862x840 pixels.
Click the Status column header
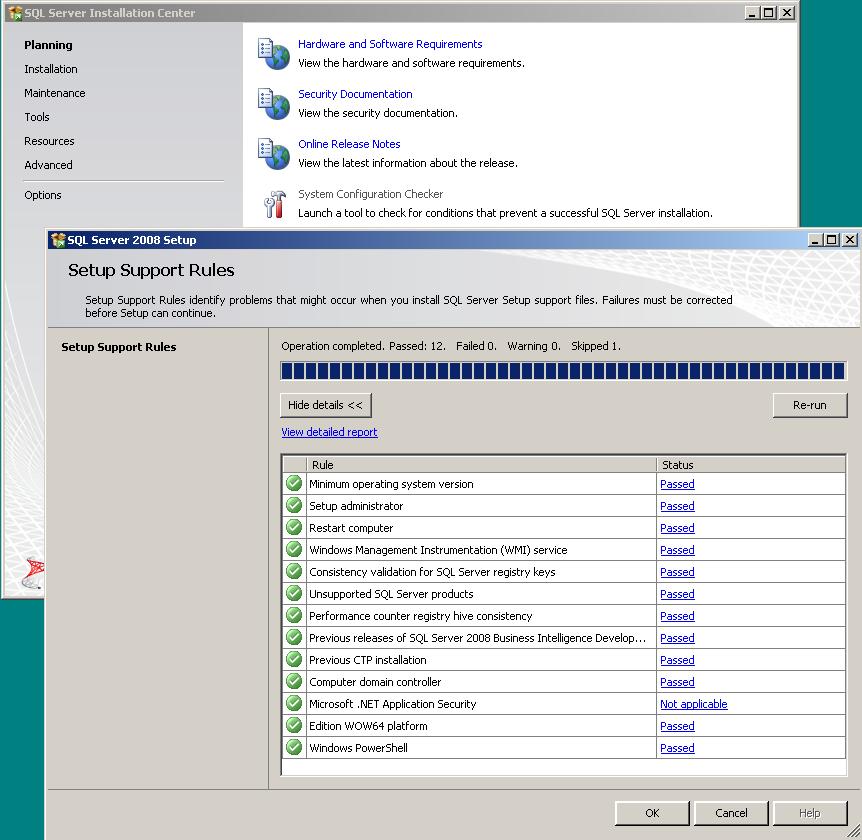point(751,465)
